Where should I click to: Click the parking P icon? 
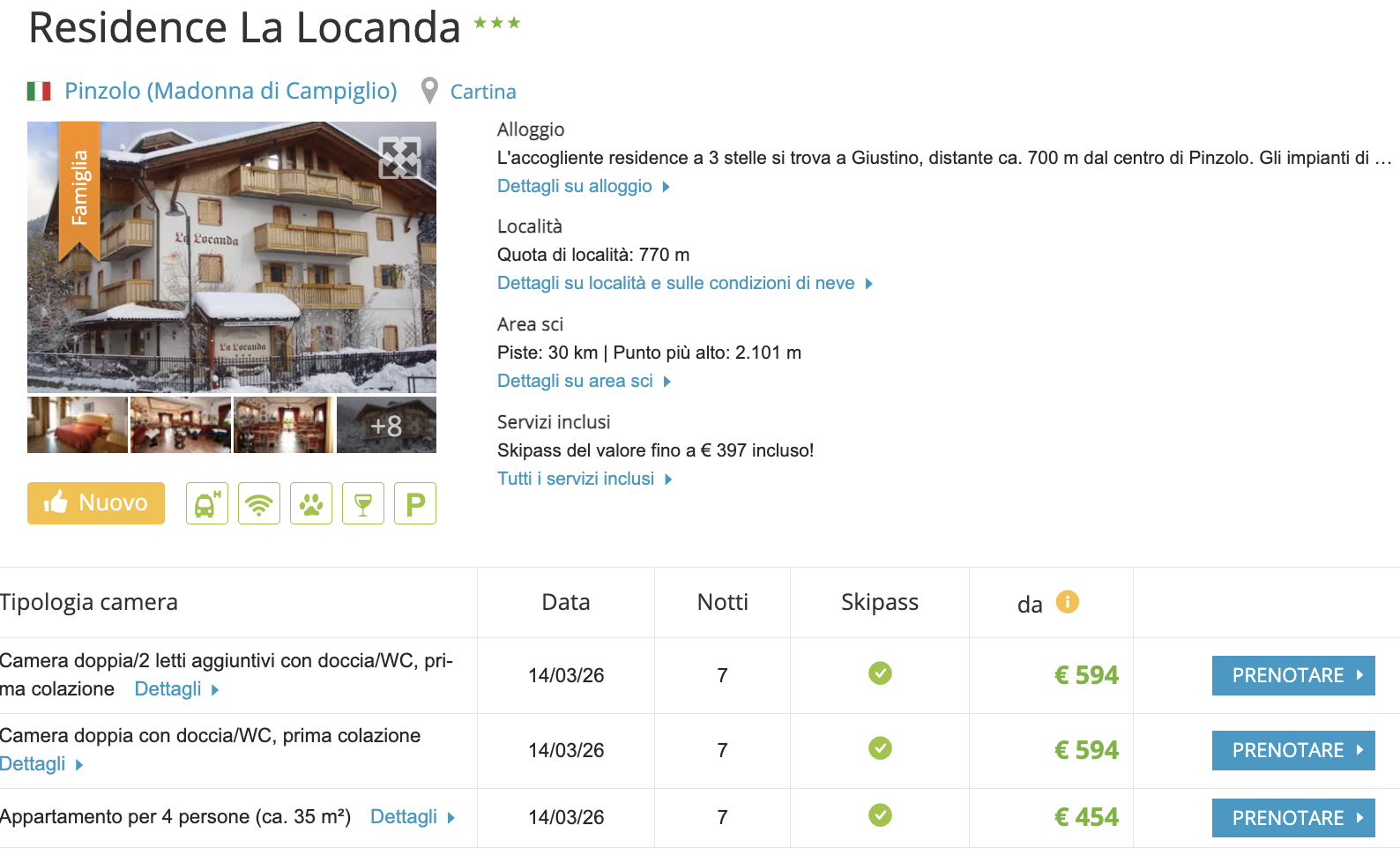pyautogui.click(x=415, y=503)
